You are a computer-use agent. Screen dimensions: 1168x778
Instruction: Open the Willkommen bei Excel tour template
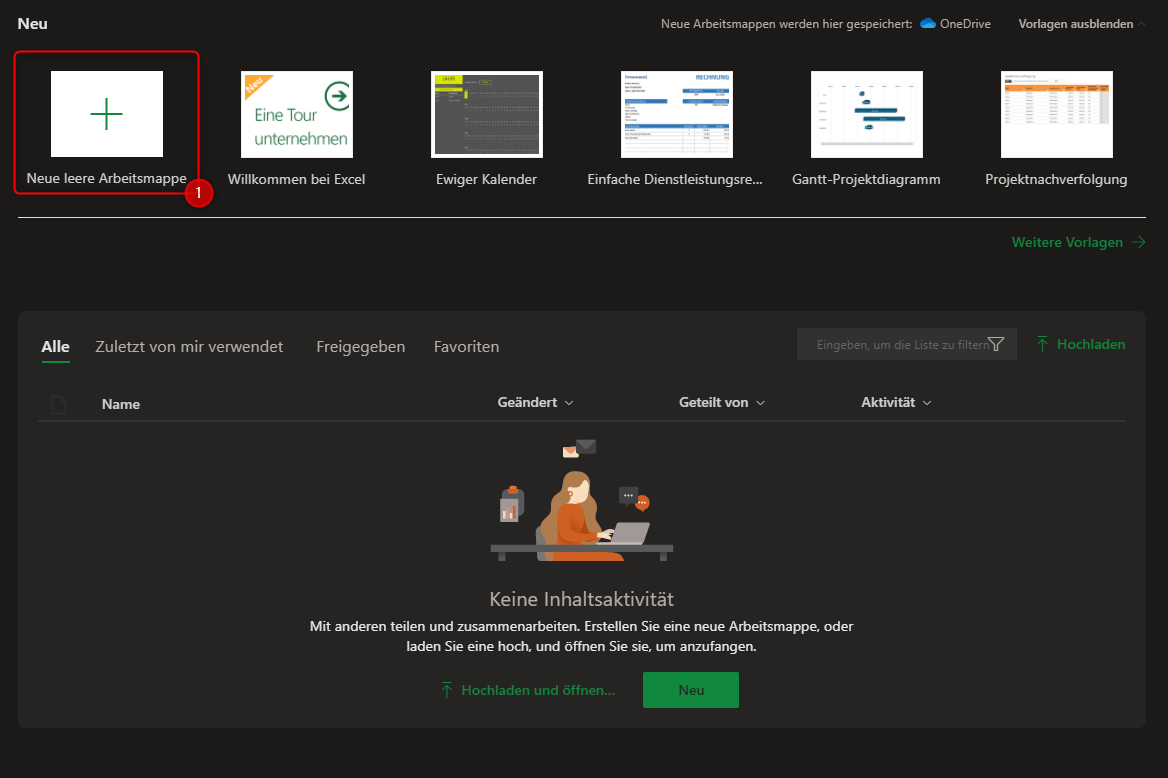coord(297,114)
